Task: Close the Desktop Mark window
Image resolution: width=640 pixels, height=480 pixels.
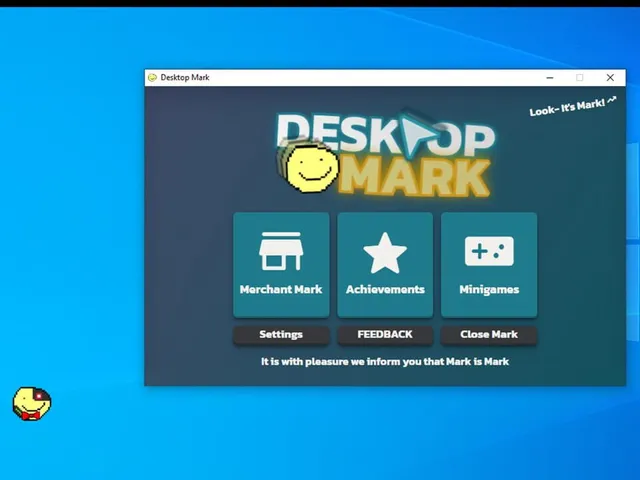Action: (610, 78)
